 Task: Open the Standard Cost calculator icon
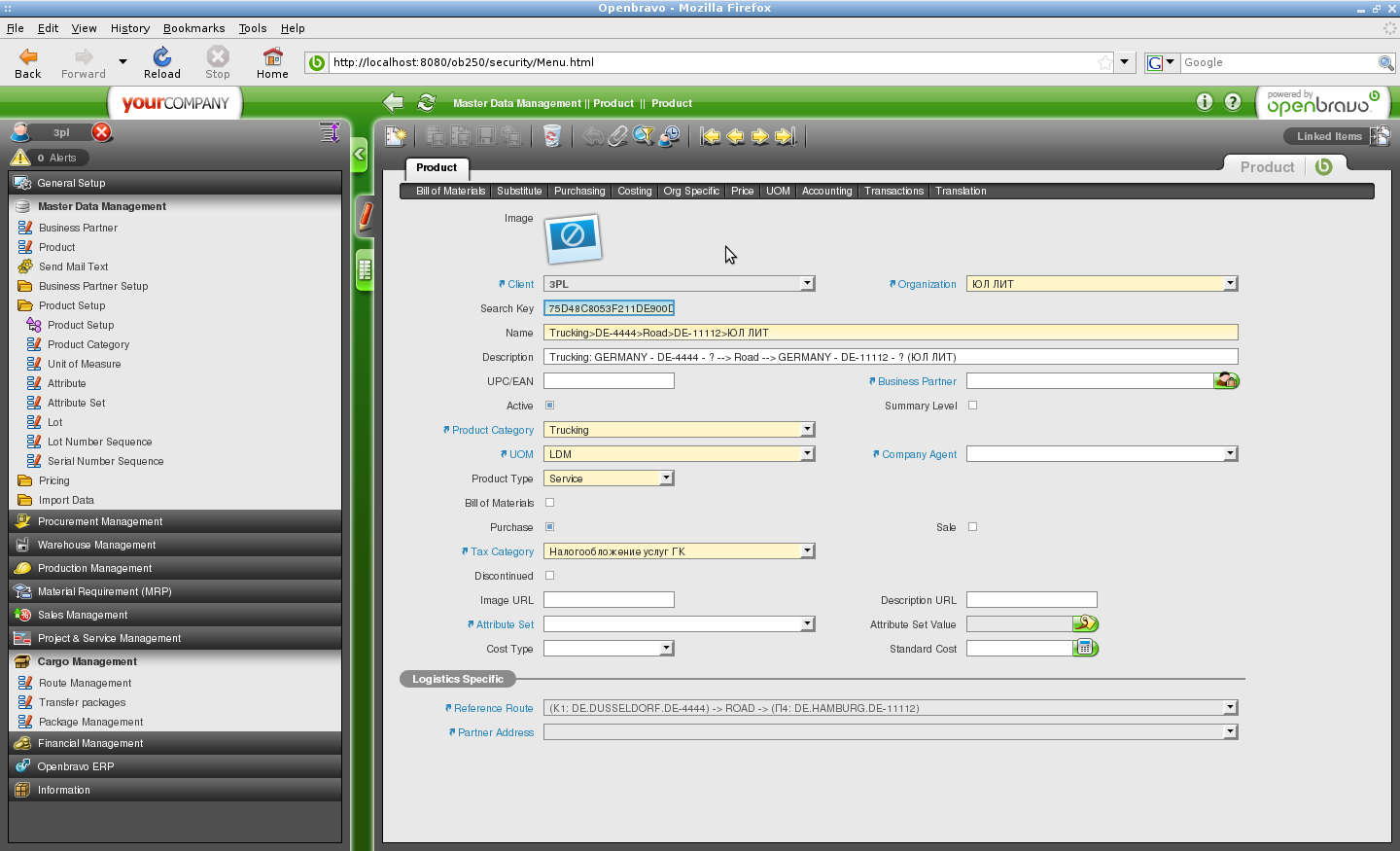click(1085, 649)
